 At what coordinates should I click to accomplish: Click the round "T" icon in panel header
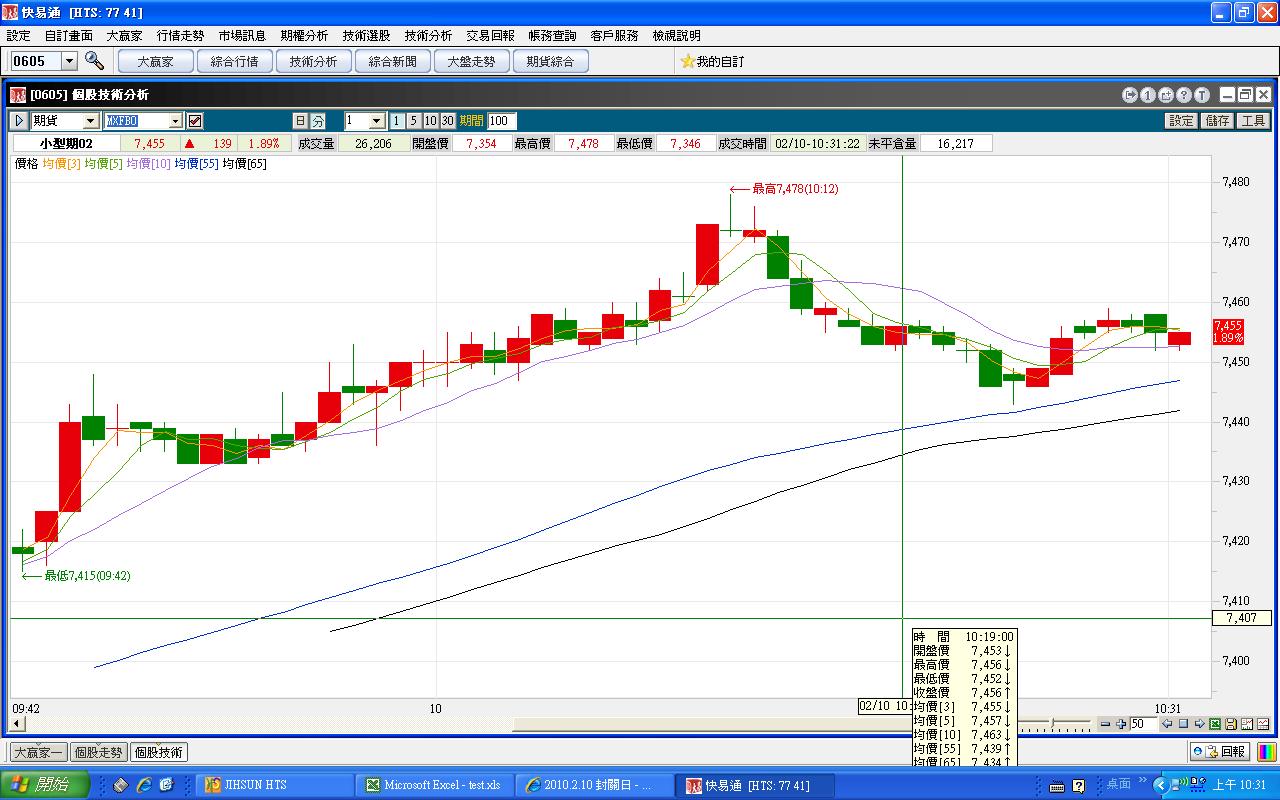1202,95
